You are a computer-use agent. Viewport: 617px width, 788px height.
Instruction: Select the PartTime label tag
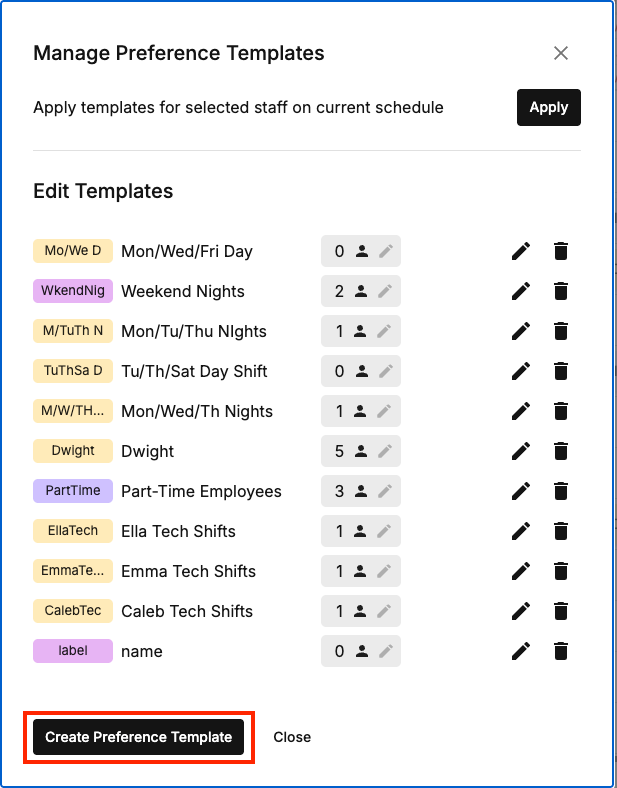click(73, 491)
